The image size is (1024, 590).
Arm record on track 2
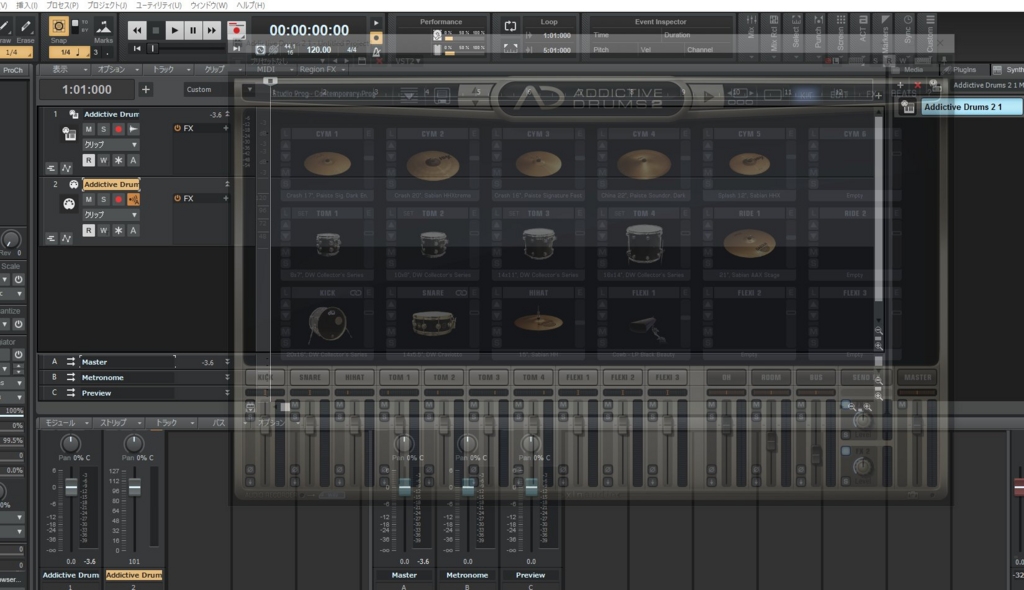coord(118,199)
